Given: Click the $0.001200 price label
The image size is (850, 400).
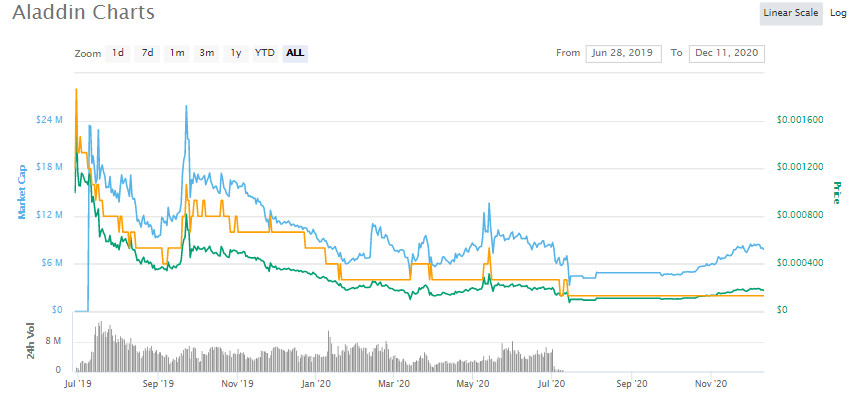Looking at the screenshot, I should 800,167.
